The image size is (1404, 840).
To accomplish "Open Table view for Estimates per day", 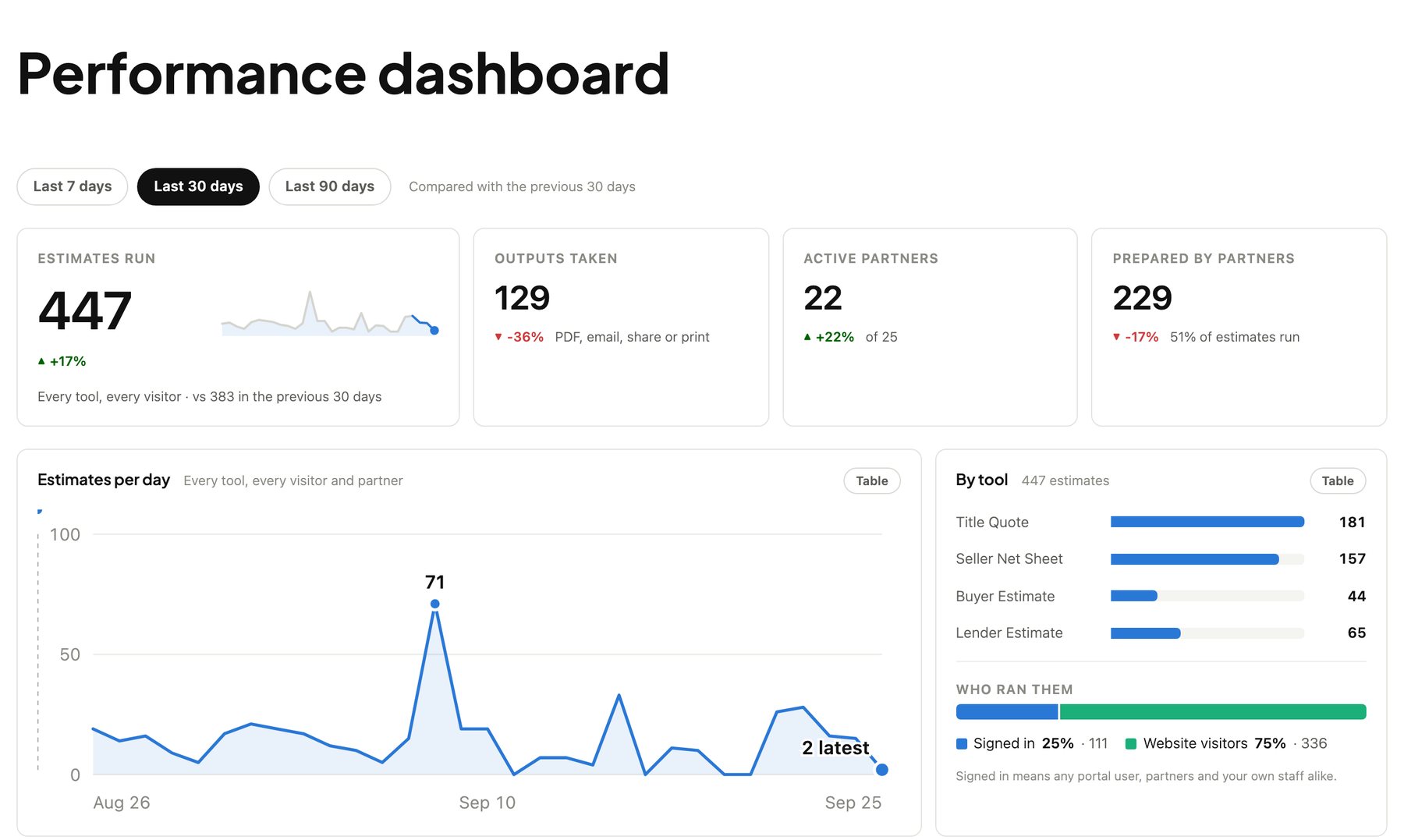I will coord(872,480).
